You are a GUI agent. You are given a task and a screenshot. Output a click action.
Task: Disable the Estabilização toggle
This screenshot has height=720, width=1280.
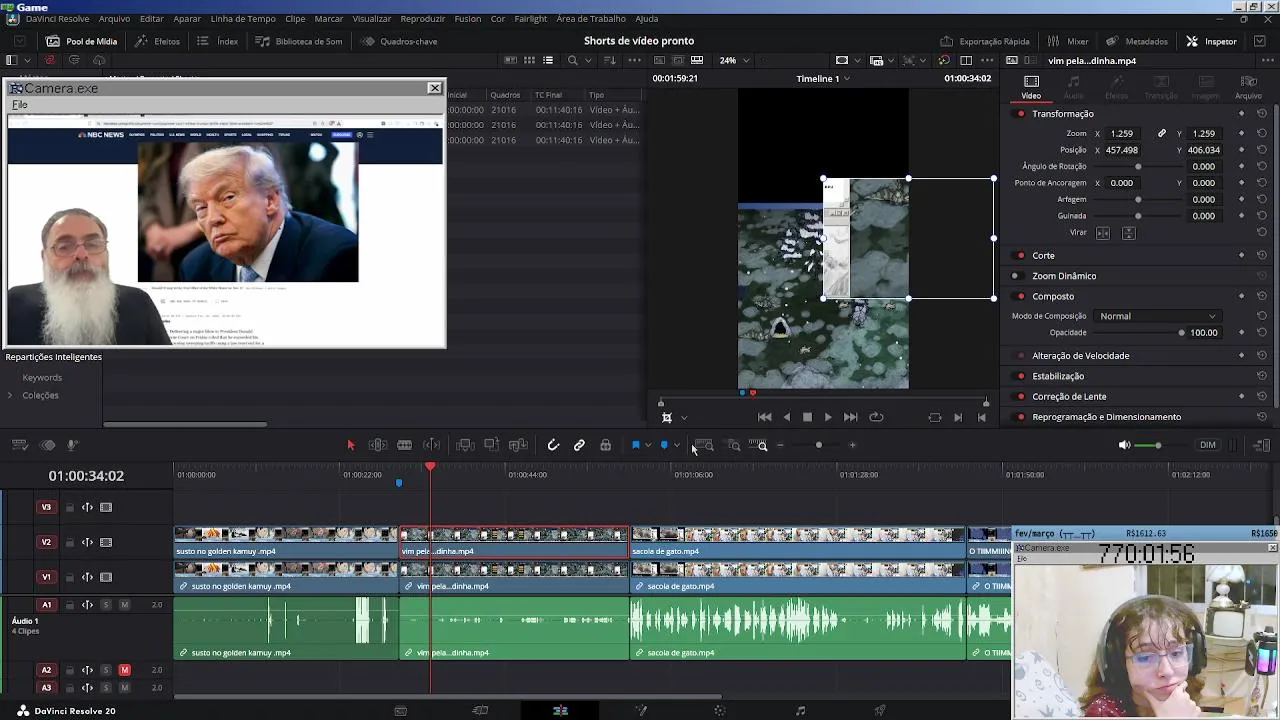point(1021,376)
